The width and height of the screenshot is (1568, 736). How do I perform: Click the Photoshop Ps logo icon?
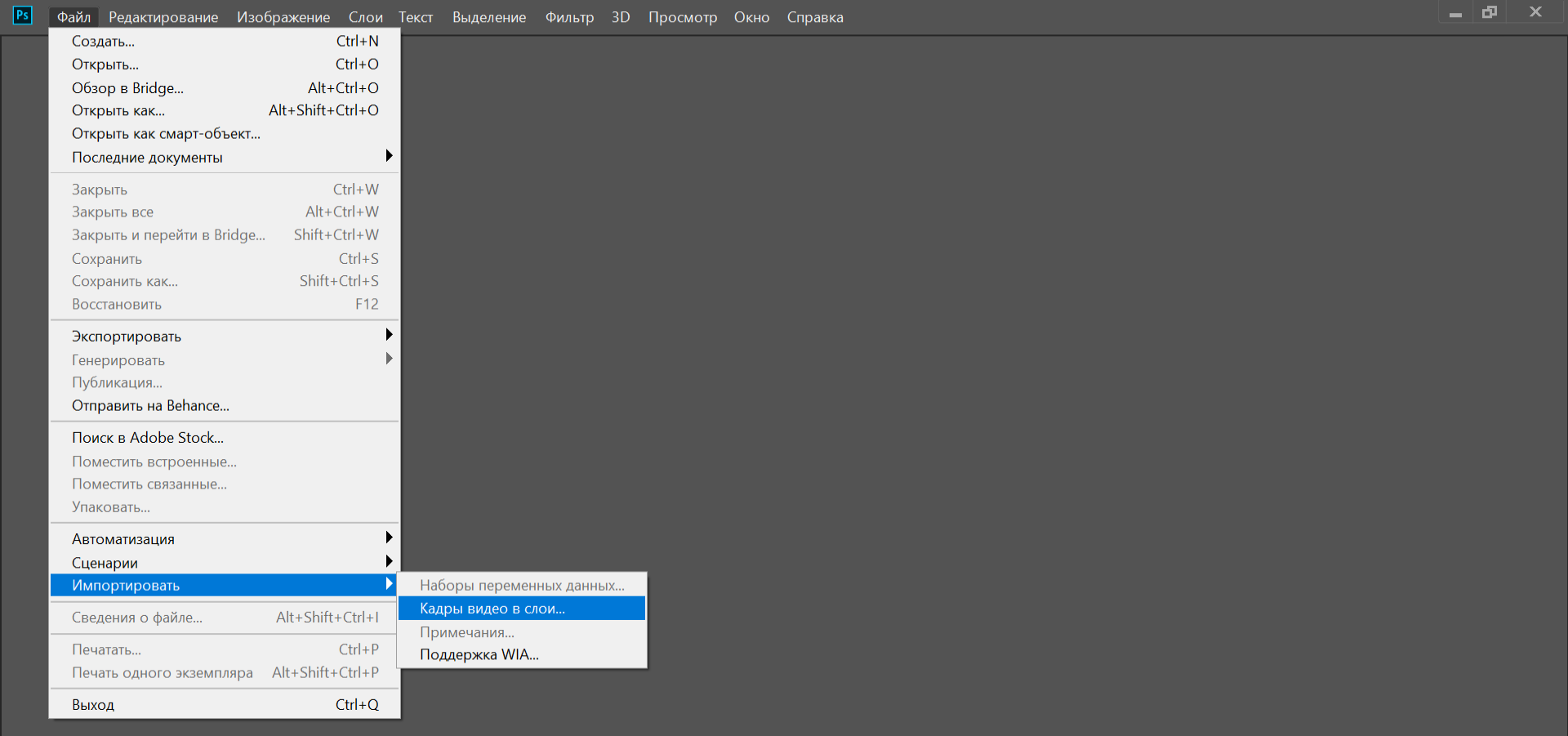click(x=23, y=16)
